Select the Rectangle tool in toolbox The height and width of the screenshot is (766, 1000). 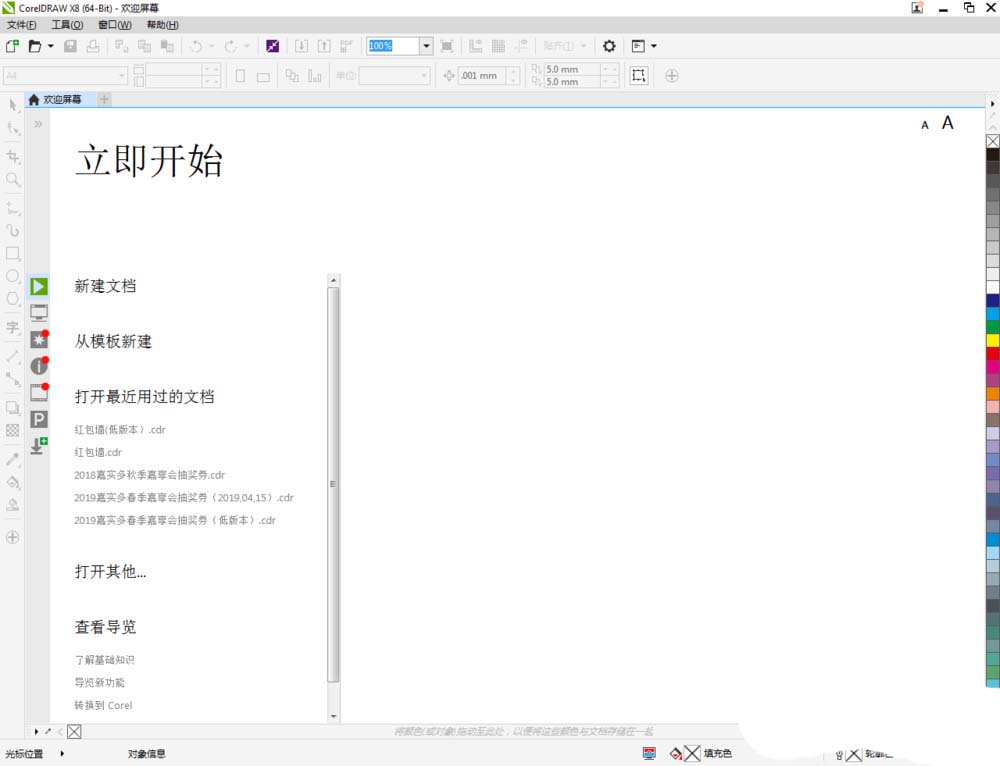pos(13,253)
